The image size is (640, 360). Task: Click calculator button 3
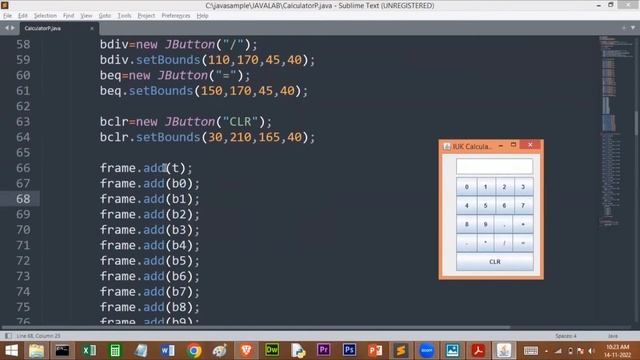click(523, 187)
